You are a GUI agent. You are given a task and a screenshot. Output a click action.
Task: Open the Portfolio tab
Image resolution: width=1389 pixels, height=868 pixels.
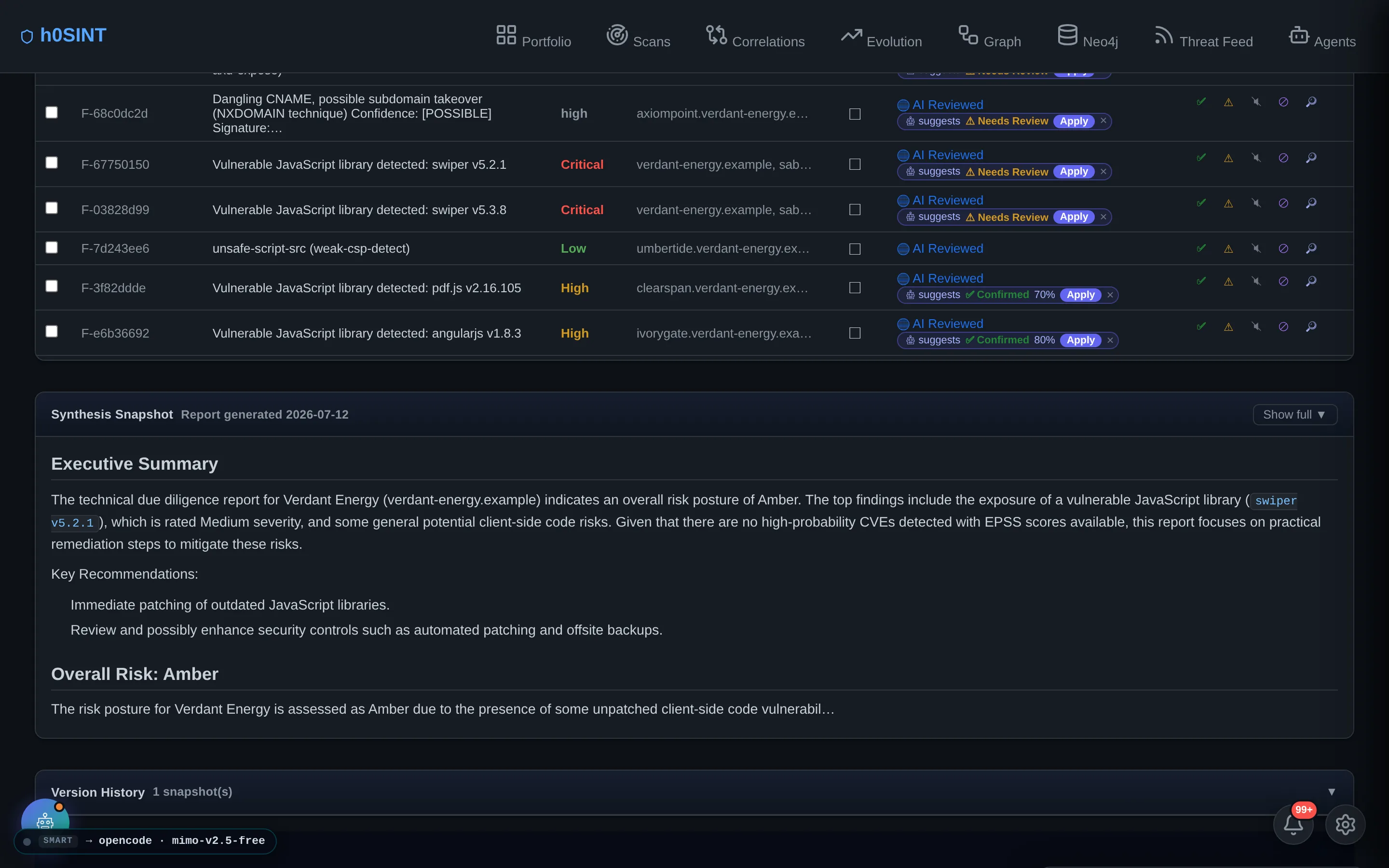coord(533,36)
